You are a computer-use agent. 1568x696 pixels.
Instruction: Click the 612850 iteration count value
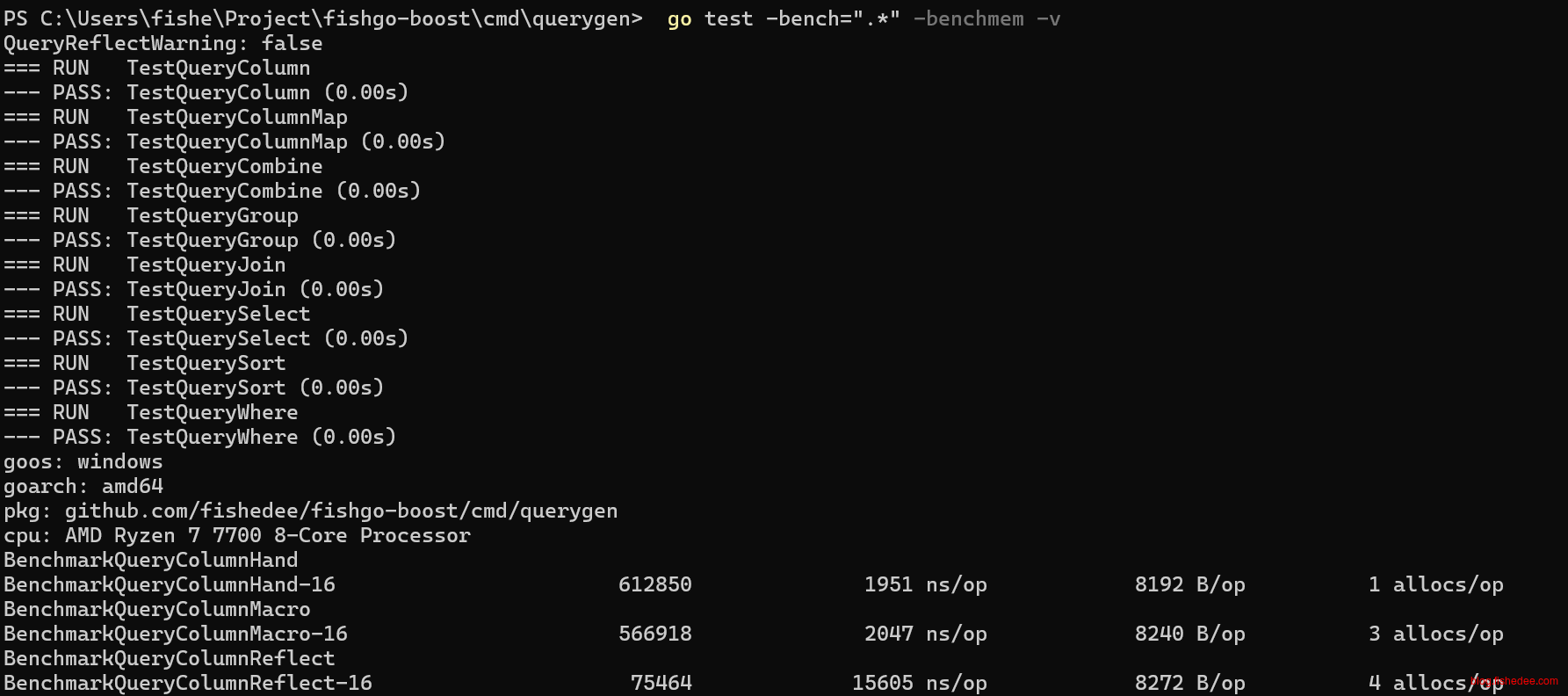pos(654,584)
